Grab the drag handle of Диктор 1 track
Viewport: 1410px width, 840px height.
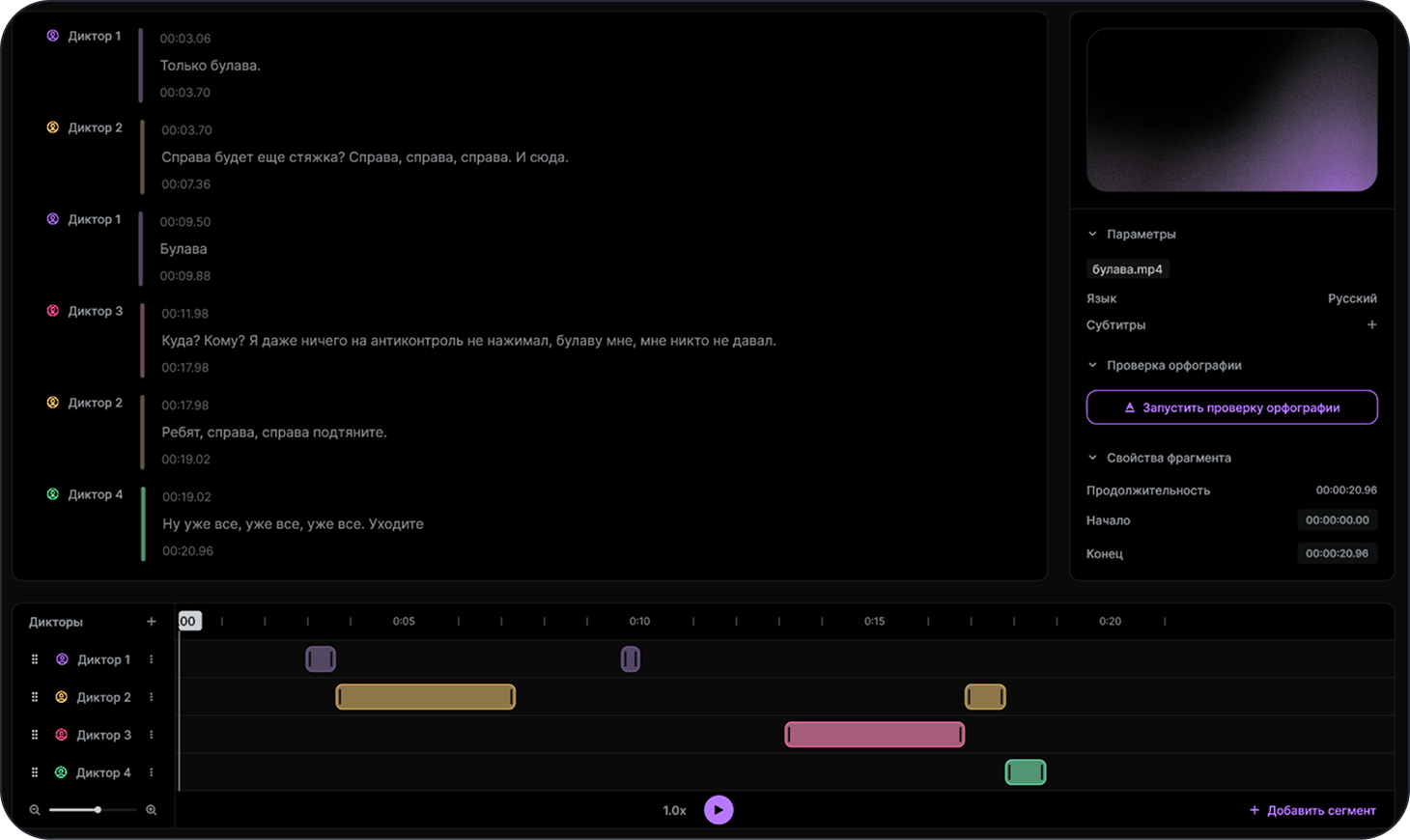tap(35, 659)
